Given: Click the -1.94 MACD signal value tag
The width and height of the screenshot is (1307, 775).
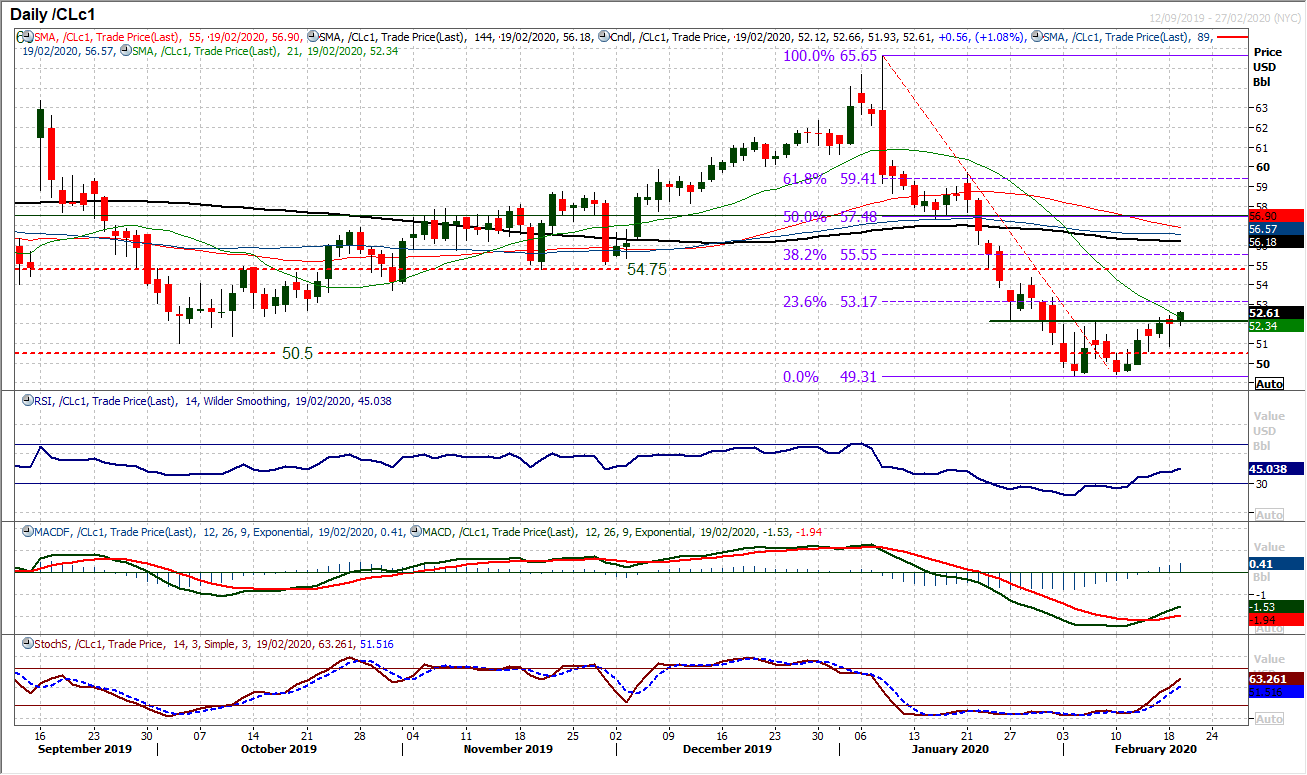Looking at the screenshot, I should (x=1276, y=620).
